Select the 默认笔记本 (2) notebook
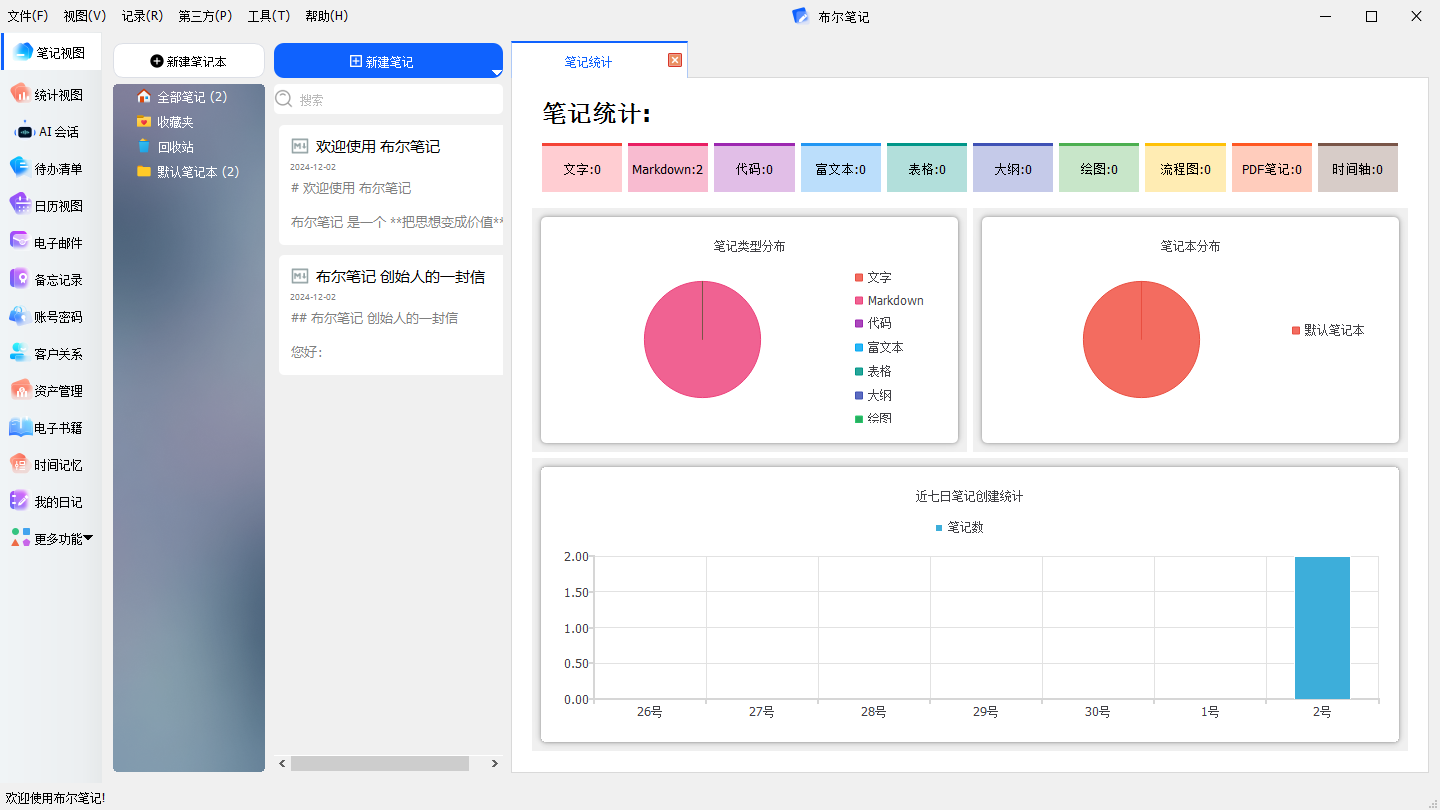The height and width of the screenshot is (810, 1440). coord(188,172)
